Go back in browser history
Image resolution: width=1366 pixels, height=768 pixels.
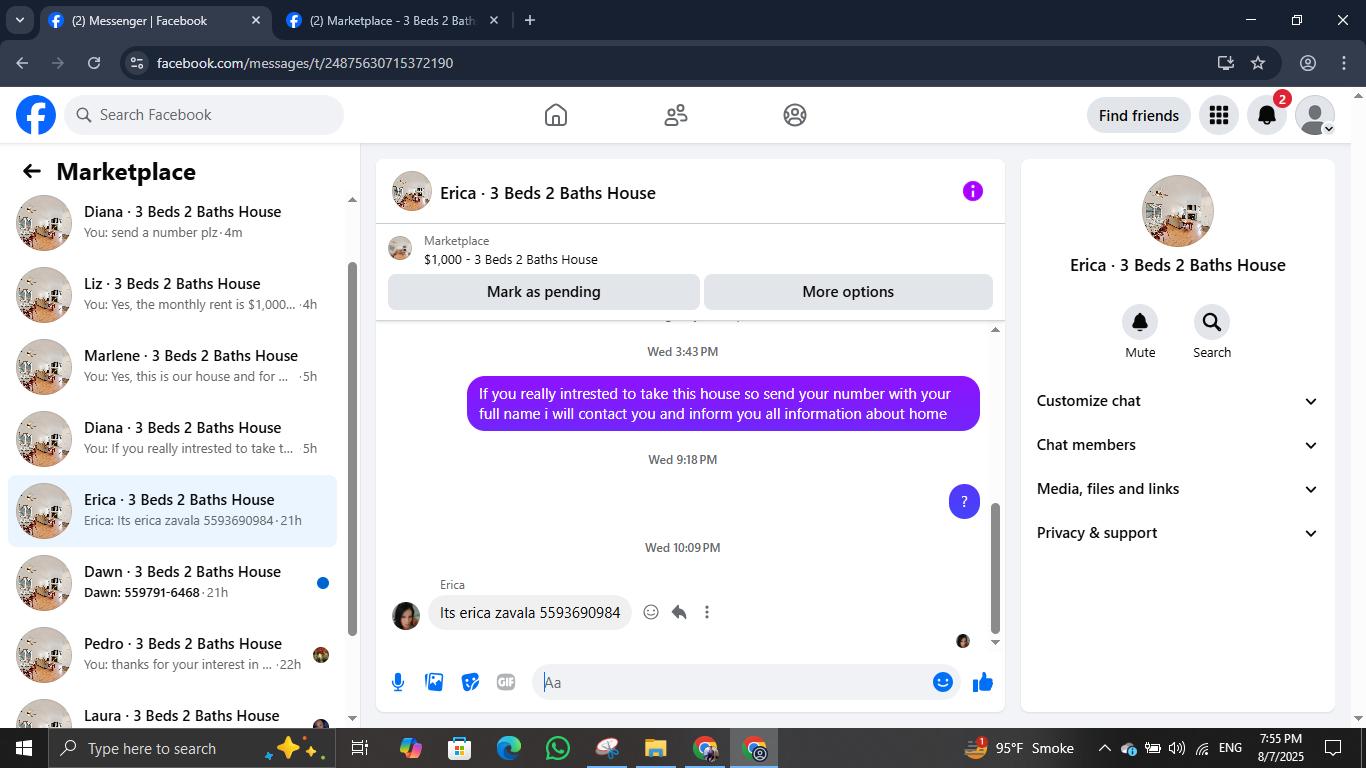pos(23,63)
